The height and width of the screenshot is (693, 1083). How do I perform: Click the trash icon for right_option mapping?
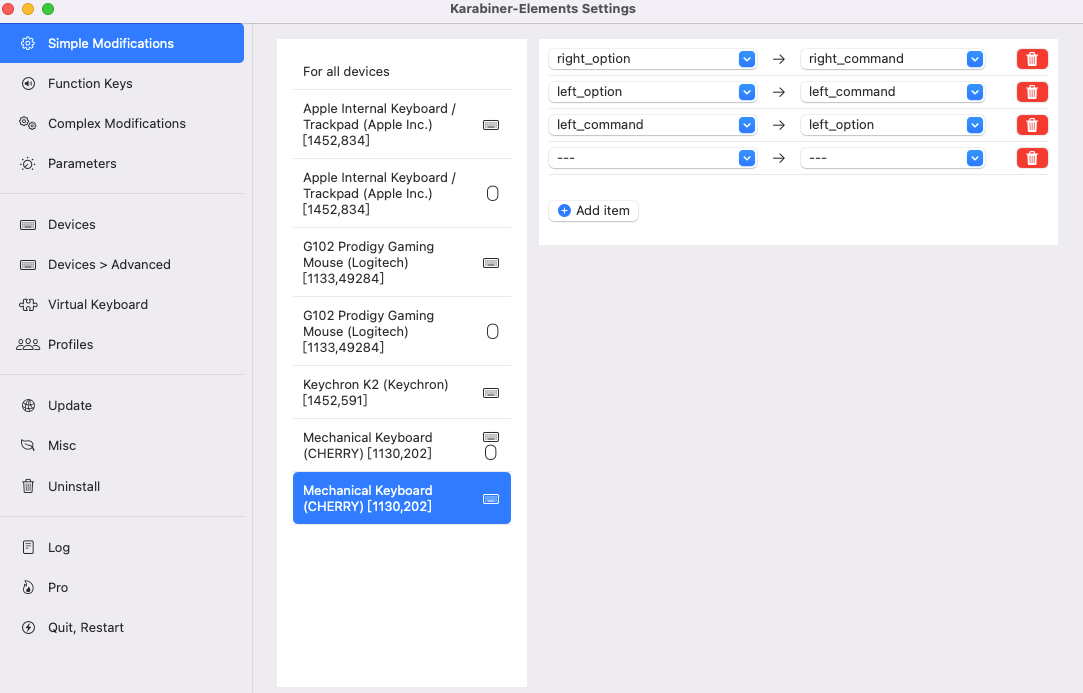coord(1032,59)
